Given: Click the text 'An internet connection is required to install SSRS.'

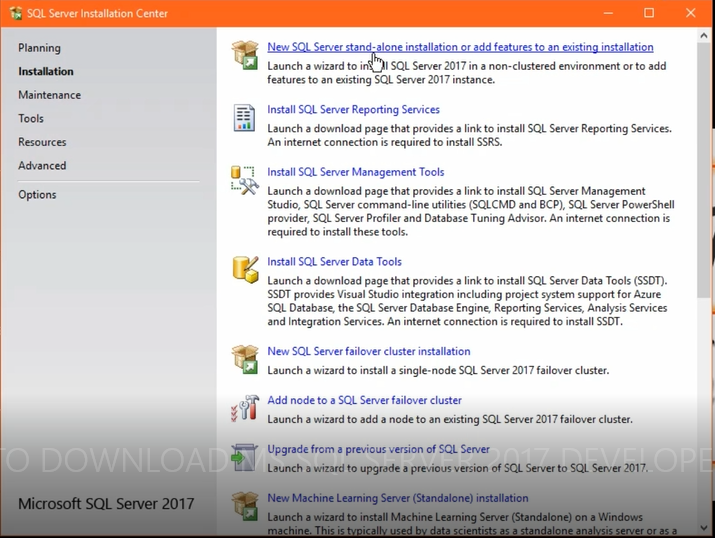Looking at the screenshot, I should [384, 142].
